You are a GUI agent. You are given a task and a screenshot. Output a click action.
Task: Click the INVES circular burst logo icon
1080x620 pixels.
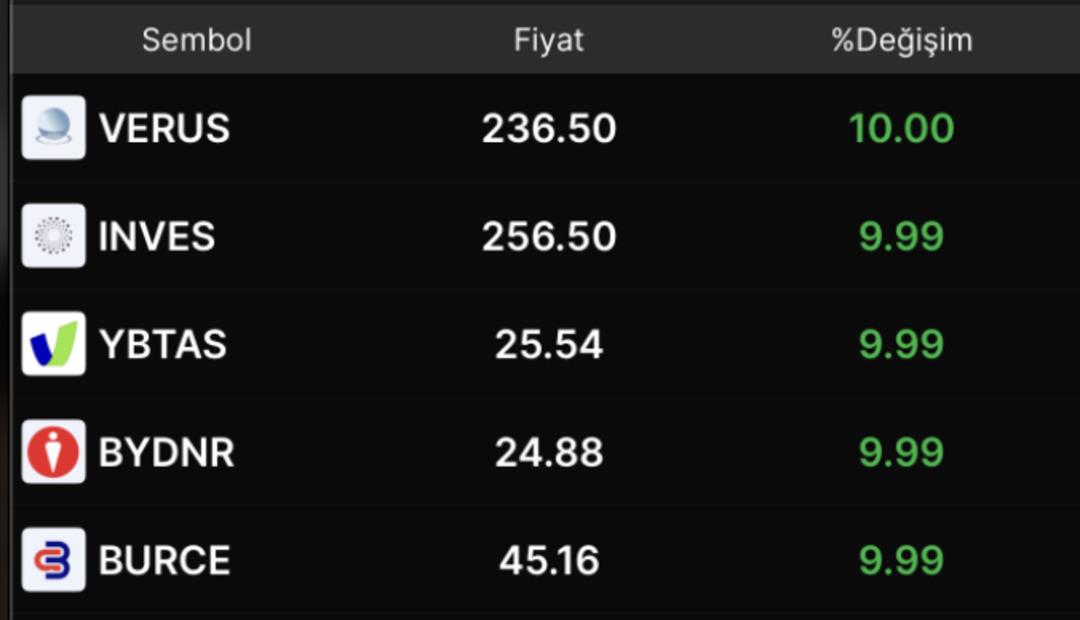(55, 236)
